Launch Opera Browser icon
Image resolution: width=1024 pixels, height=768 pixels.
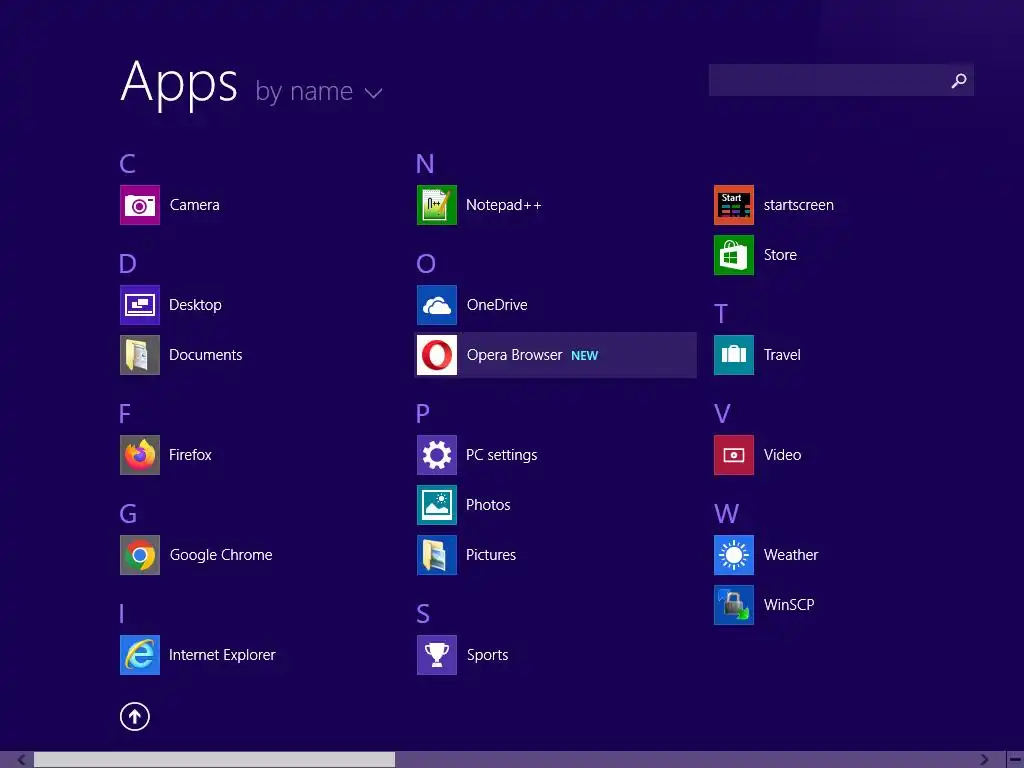click(437, 355)
